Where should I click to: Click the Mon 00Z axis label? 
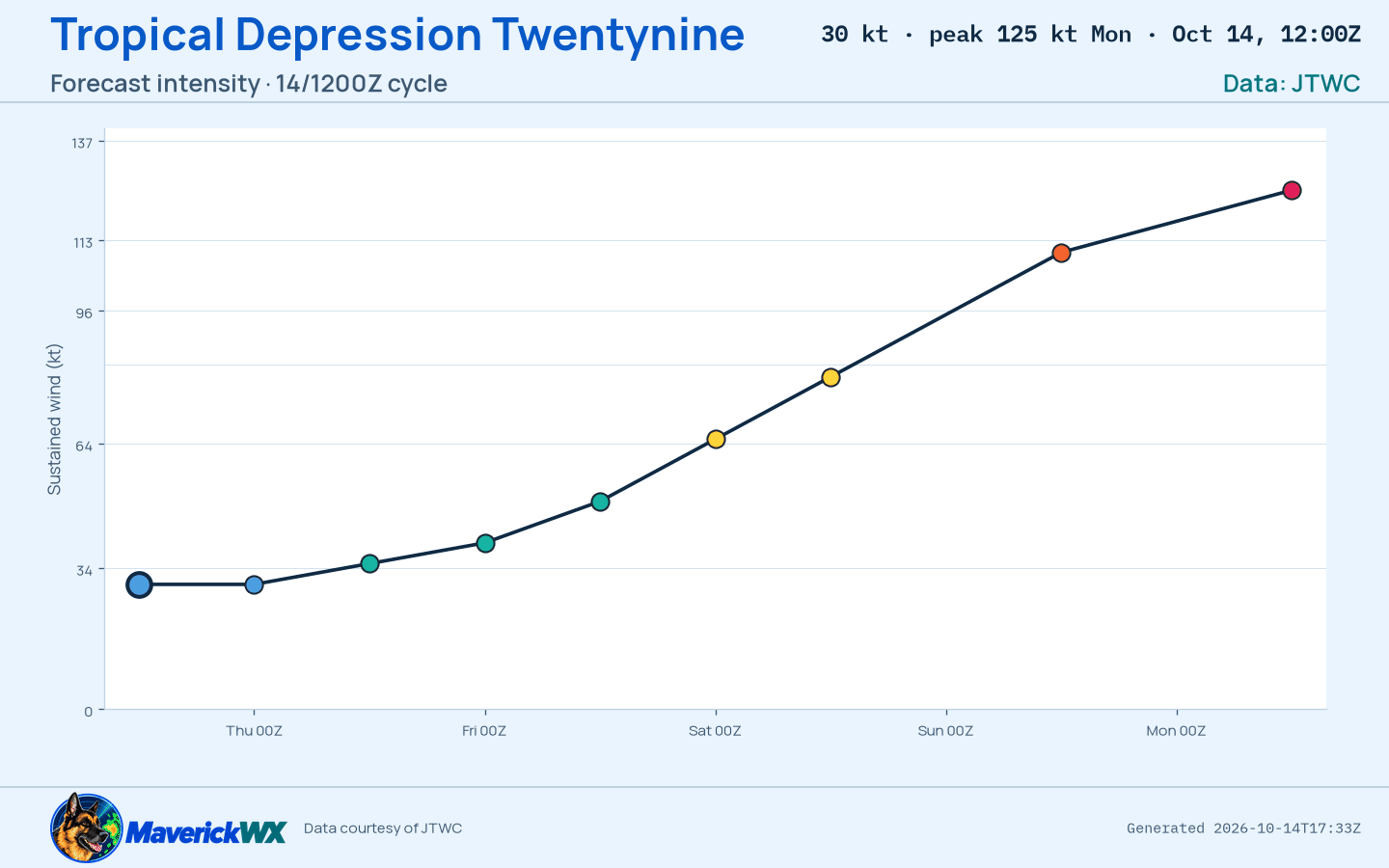coord(1176,731)
